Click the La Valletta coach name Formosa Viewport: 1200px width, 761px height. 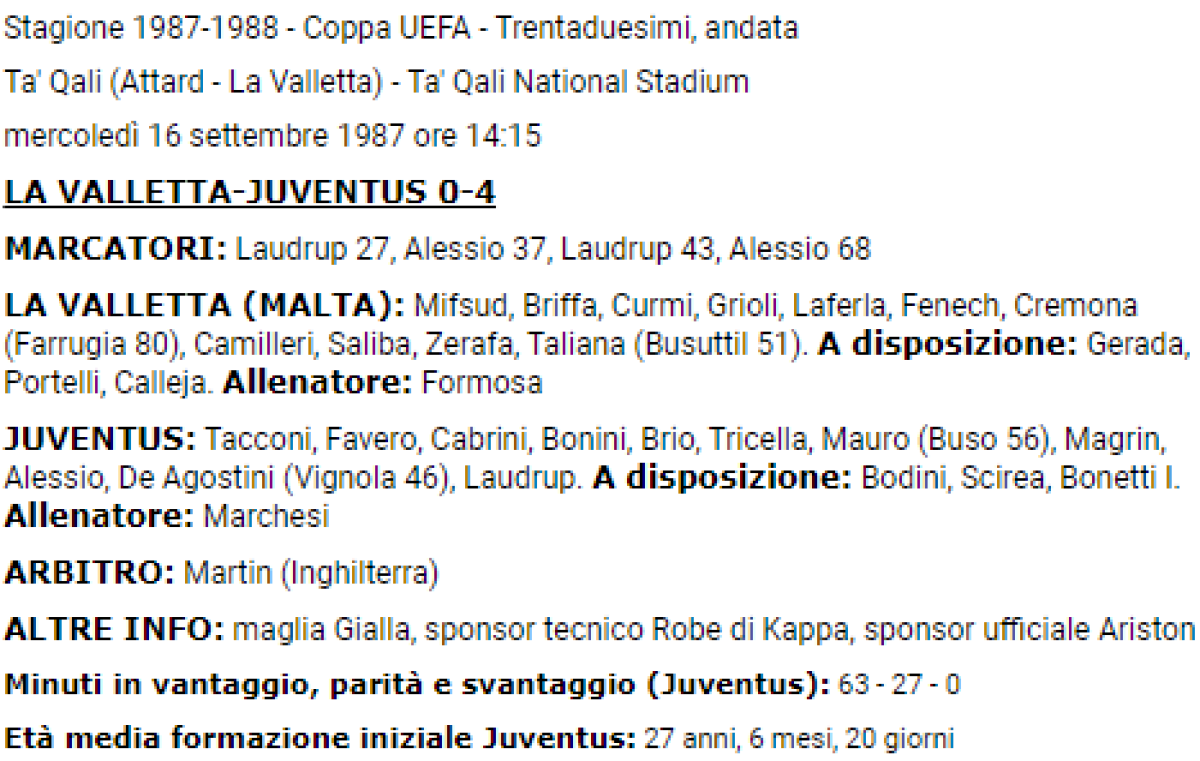point(482,384)
